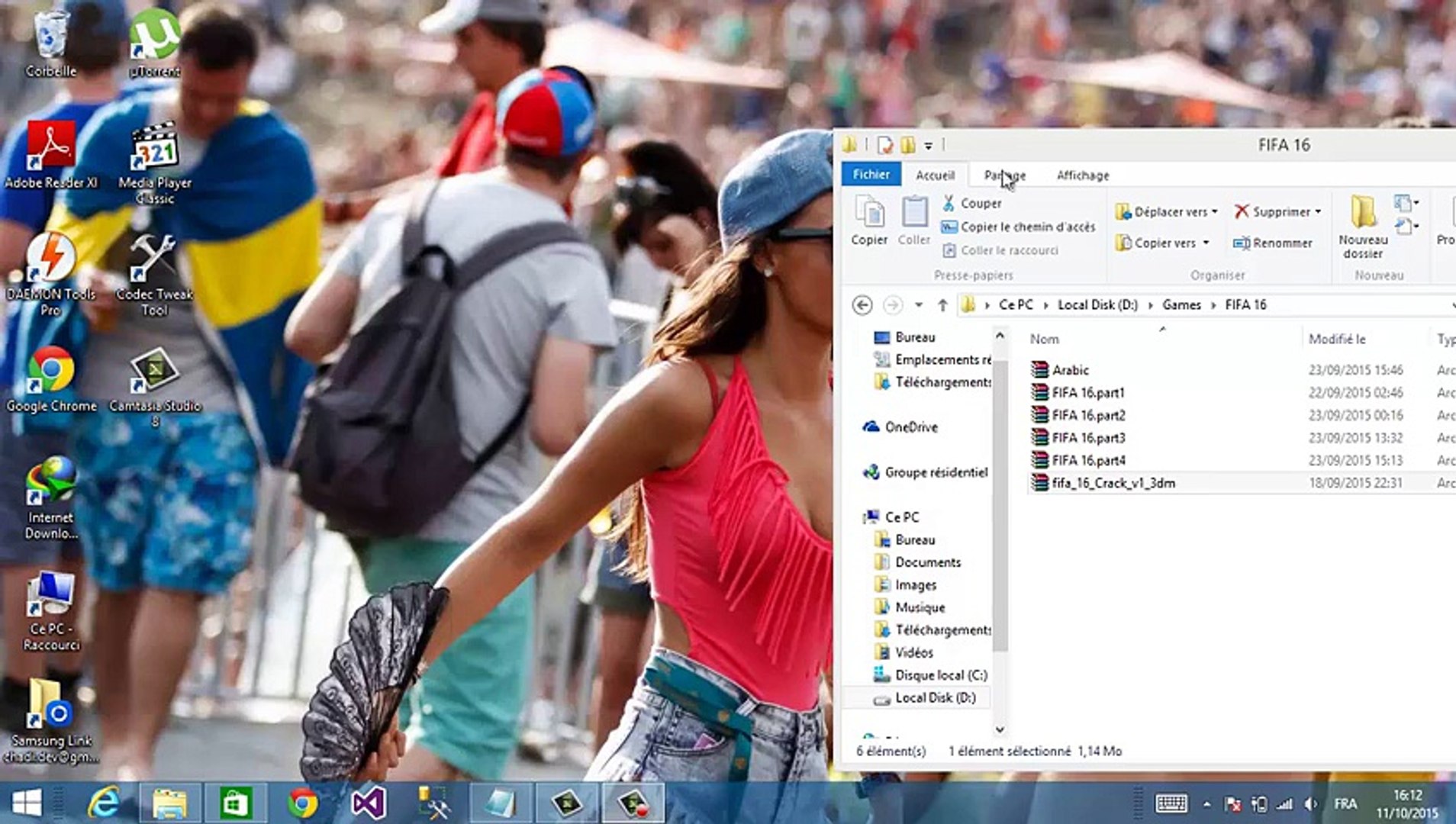
Task: Click the navigation pane scroll down arrow
Action: pyautogui.click(x=1000, y=729)
